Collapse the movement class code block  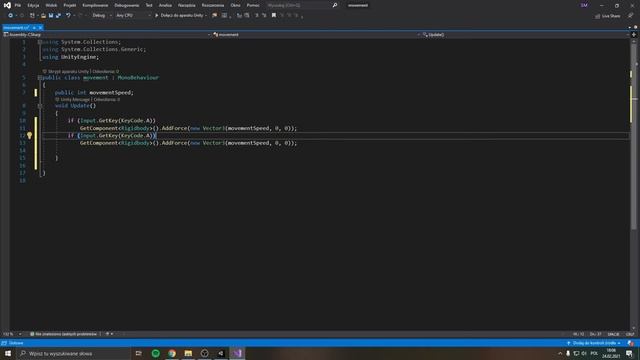[40, 78]
